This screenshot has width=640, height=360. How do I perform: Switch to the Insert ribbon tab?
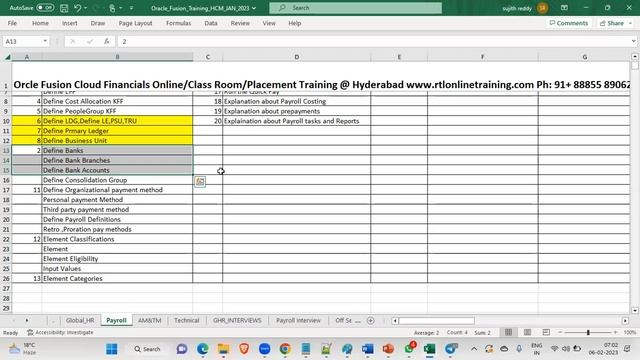(69, 23)
